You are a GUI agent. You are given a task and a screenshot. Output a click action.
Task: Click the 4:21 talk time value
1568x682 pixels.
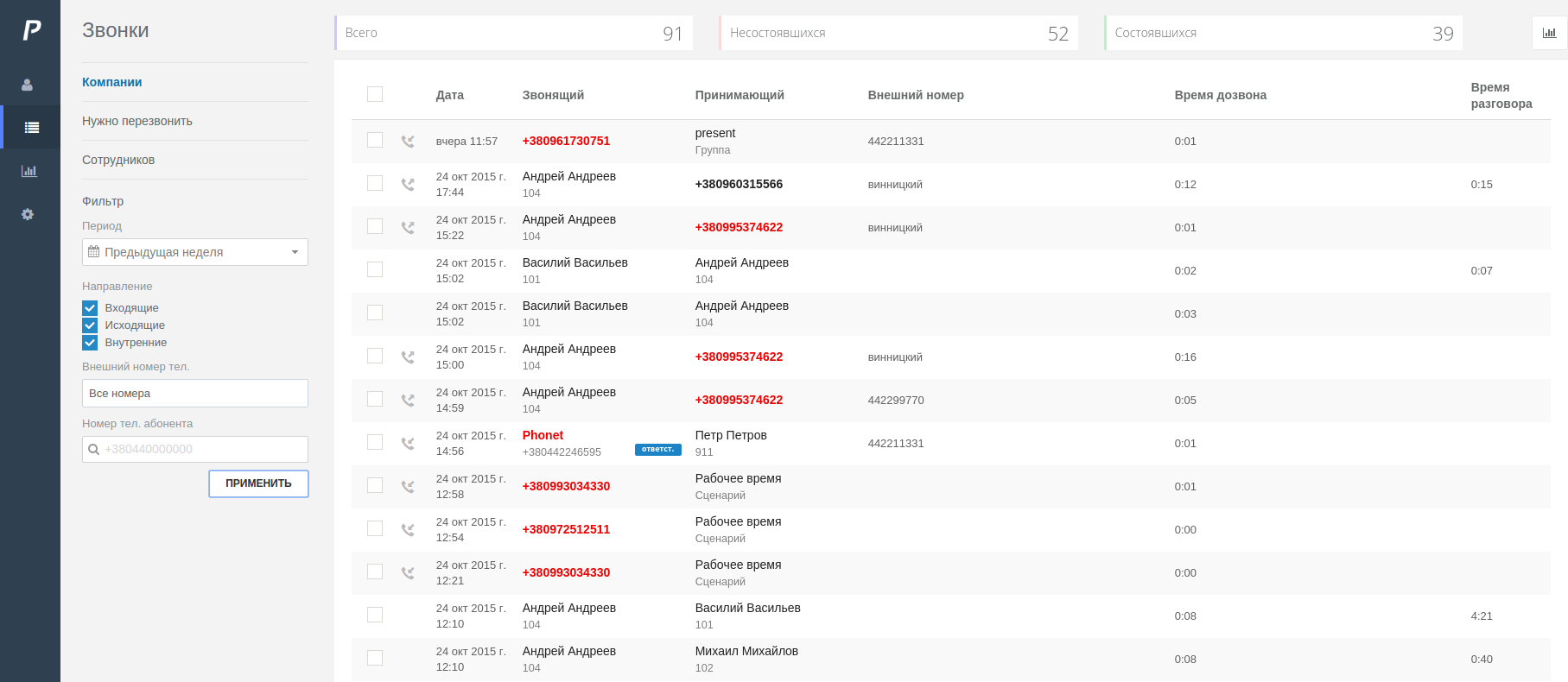[1482, 616]
